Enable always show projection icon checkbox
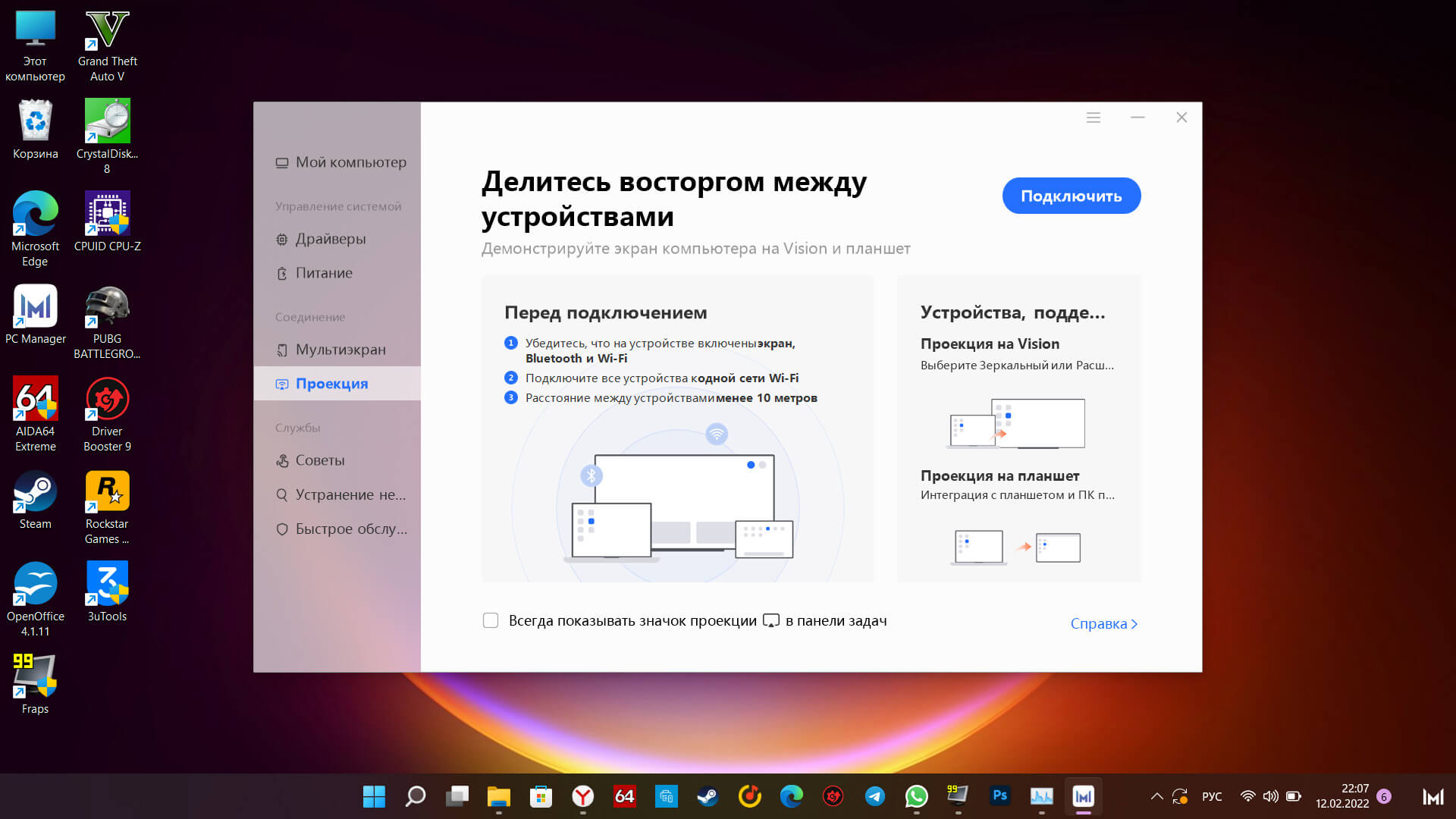 coord(491,620)
